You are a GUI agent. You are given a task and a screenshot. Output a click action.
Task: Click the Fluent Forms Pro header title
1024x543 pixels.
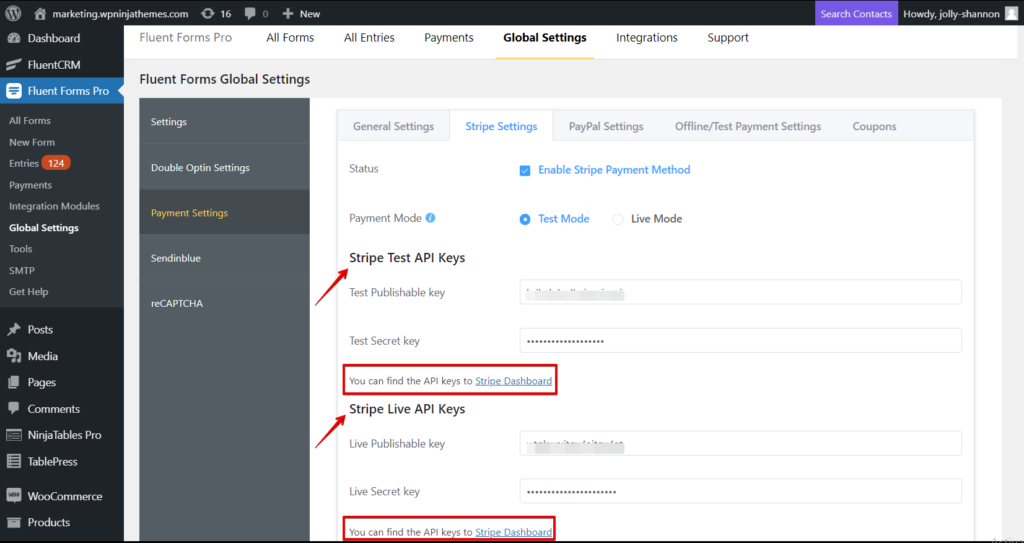click(186, 38)
